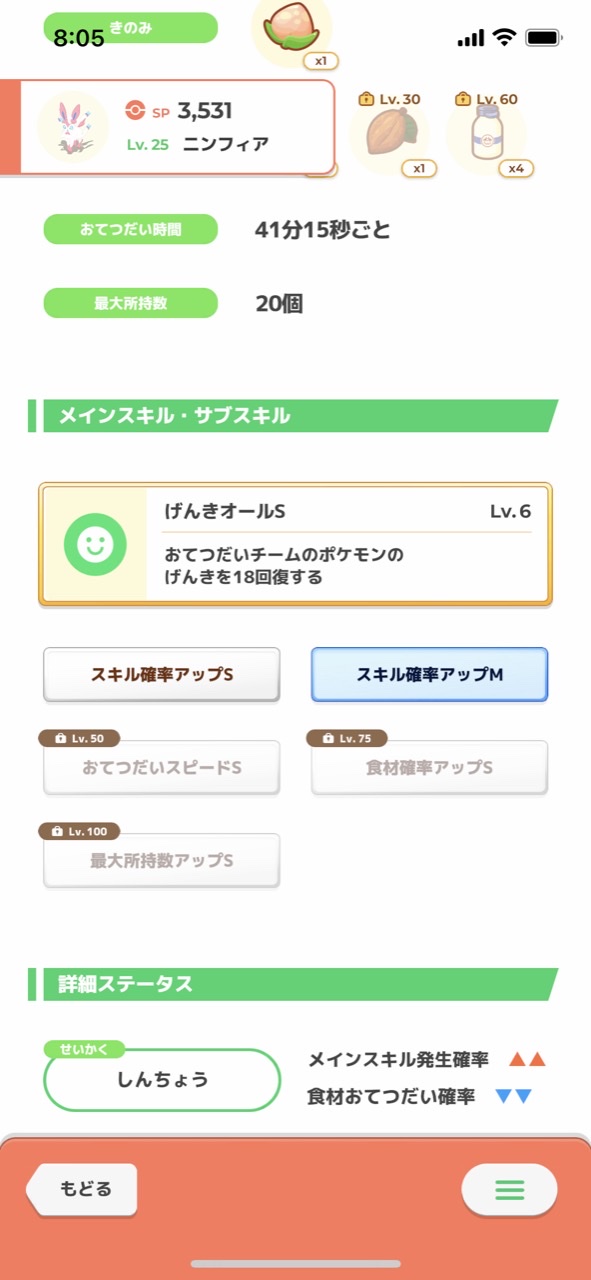Tap locked 食材確率アップS skill

tap(430, 767)
